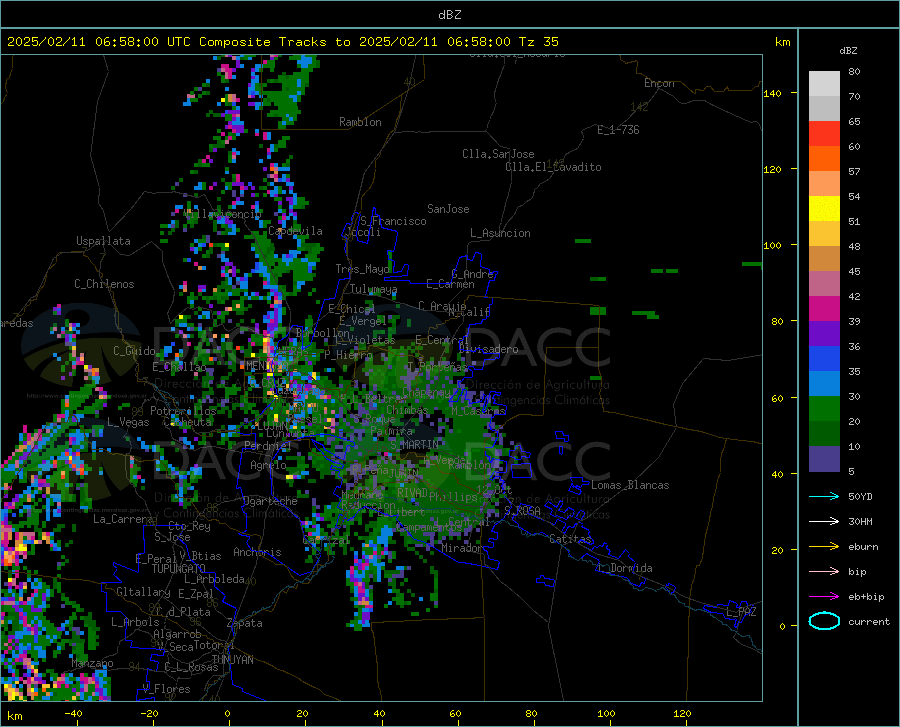900x727 pixels.
Task: Click the 'Tulumaya' map label
Action: tap(373, 289)
